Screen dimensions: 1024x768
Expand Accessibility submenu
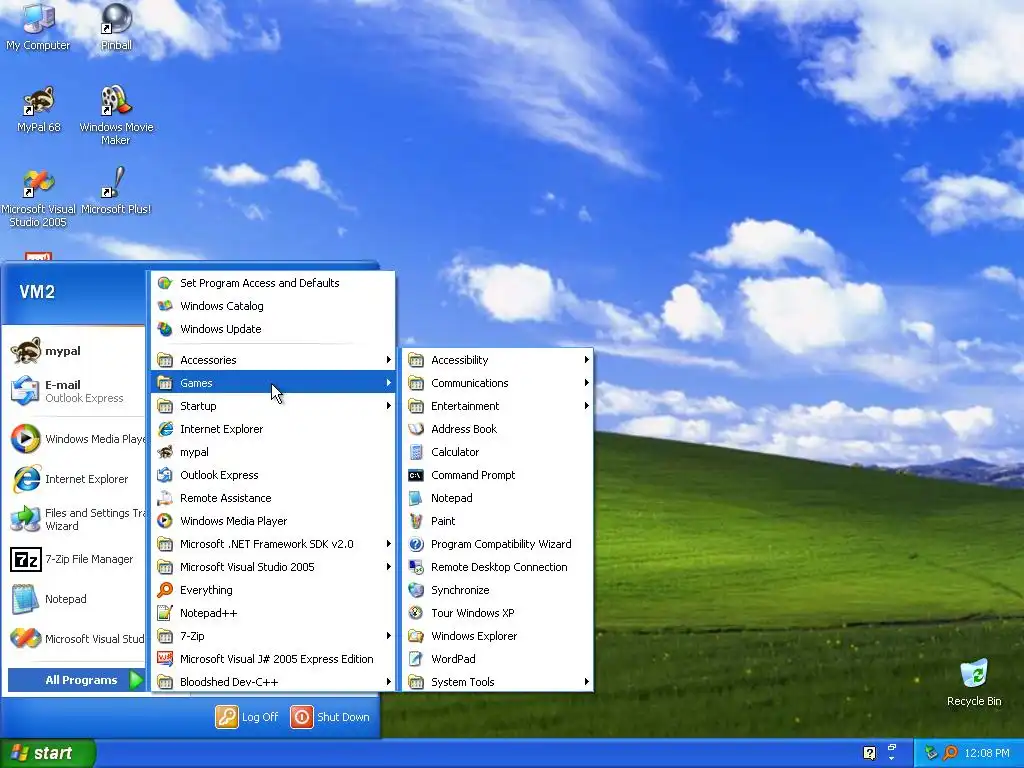[498, 360]
